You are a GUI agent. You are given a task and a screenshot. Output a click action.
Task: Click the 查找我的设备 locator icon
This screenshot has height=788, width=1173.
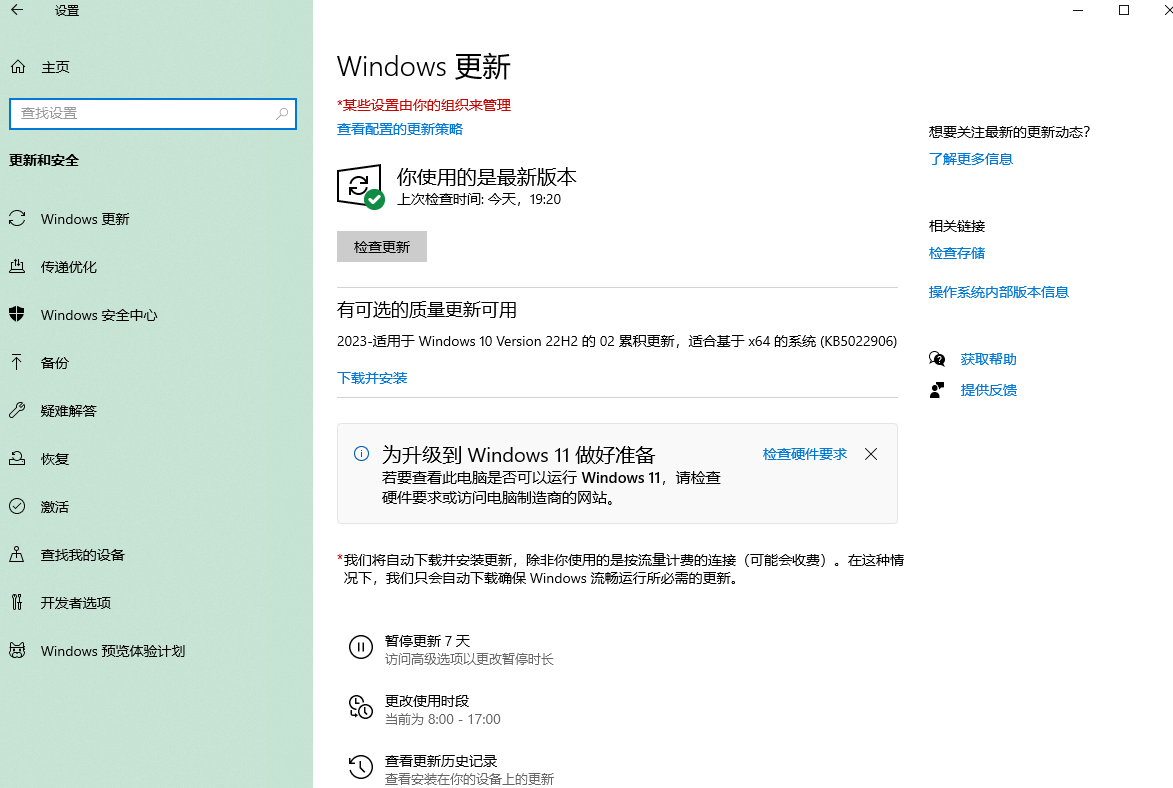17,554
